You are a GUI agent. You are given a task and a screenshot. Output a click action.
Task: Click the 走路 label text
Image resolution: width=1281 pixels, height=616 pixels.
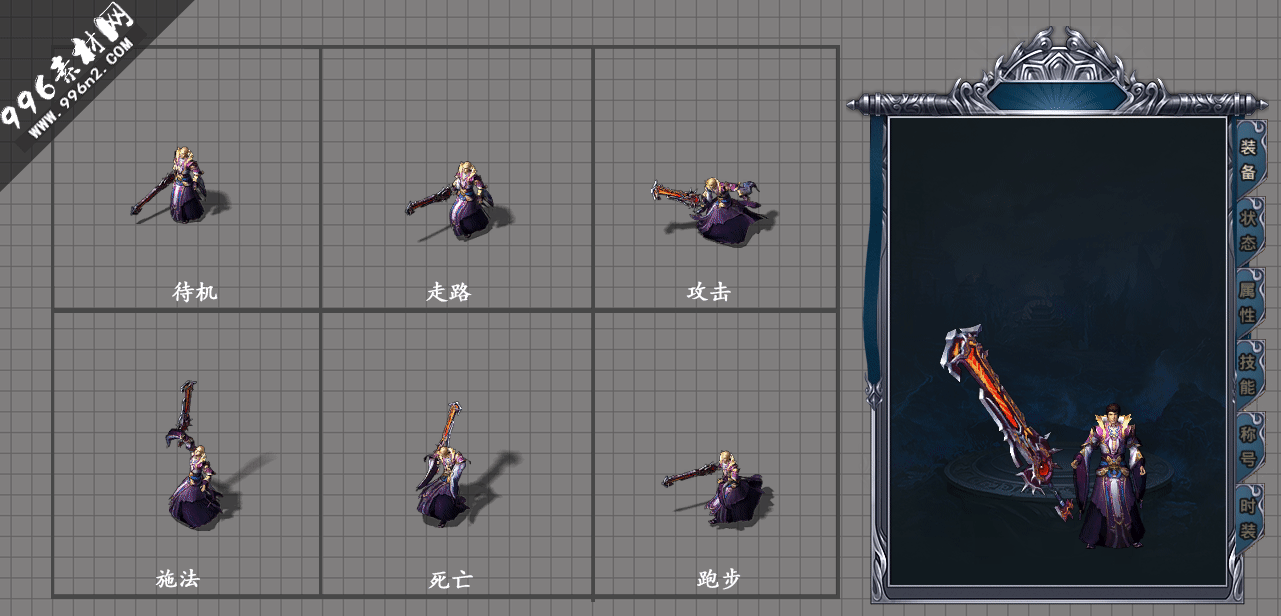[x=449, y=292]
